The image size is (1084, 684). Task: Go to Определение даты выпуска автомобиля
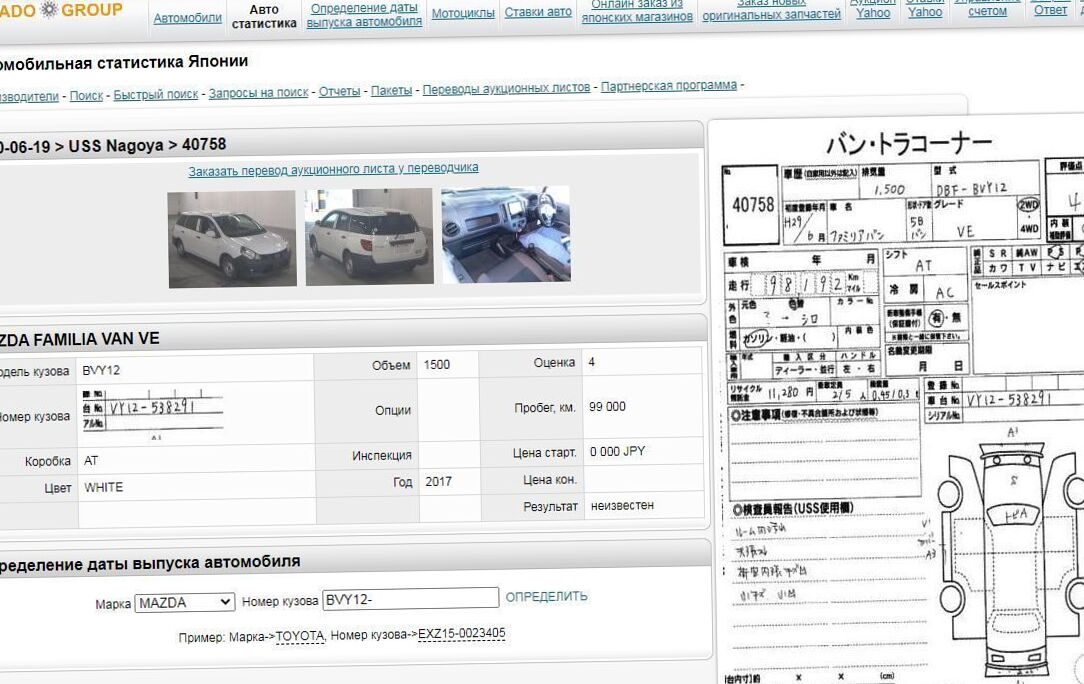[364, 15]
